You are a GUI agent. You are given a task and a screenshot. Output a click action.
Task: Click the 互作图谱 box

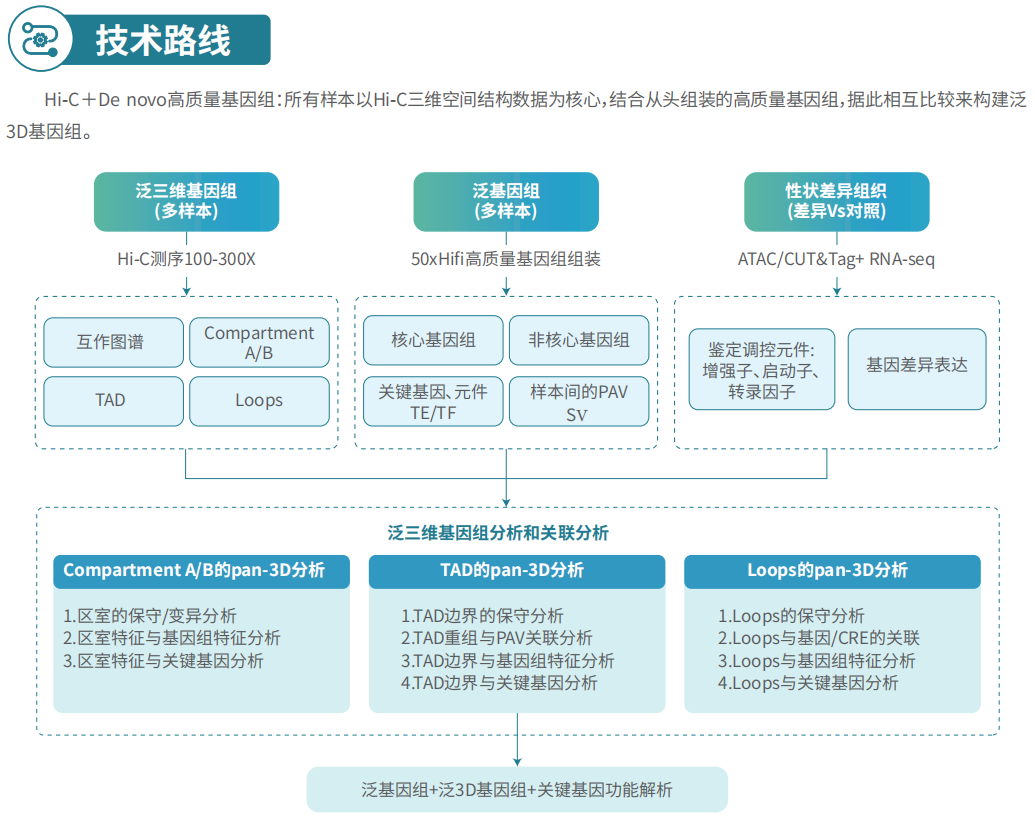pyautogui.click(x=114, y=342)
